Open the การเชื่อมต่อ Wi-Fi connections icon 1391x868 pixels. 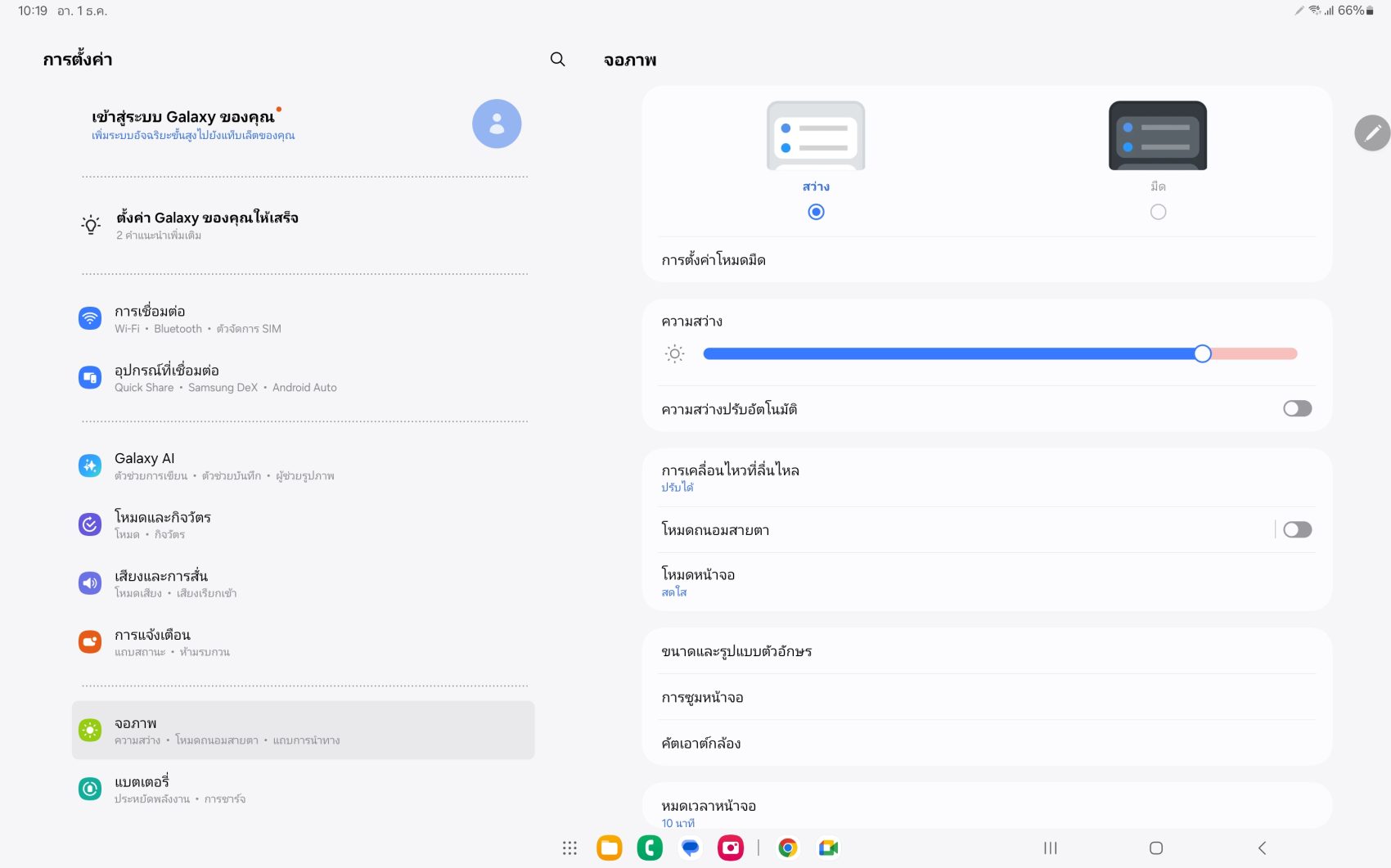[x=90, y=318]
